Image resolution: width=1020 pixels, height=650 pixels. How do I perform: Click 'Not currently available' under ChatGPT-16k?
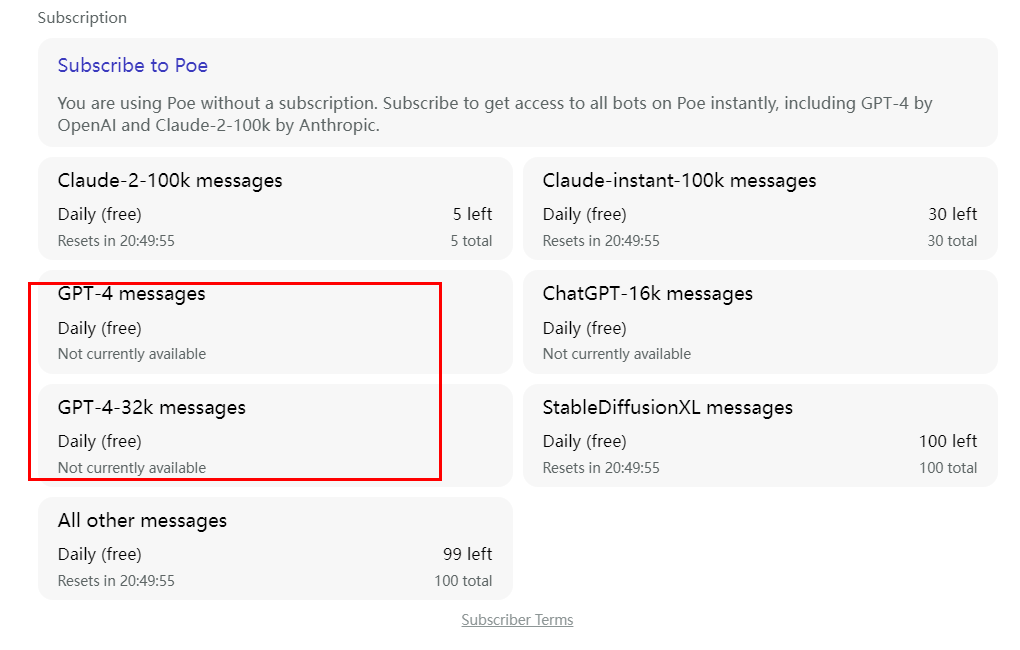617,354
